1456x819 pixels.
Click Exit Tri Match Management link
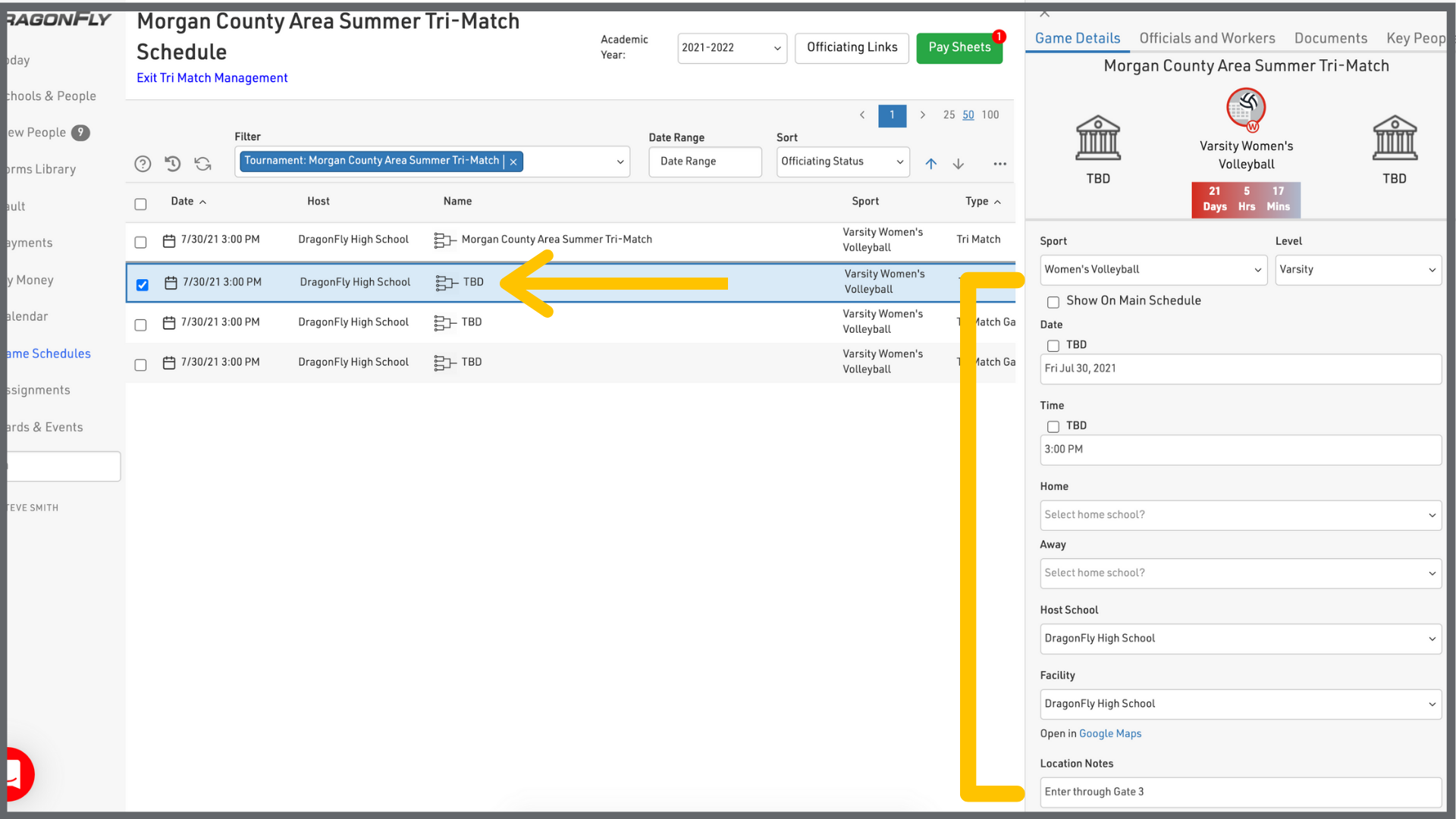click(x=212, y=77)
